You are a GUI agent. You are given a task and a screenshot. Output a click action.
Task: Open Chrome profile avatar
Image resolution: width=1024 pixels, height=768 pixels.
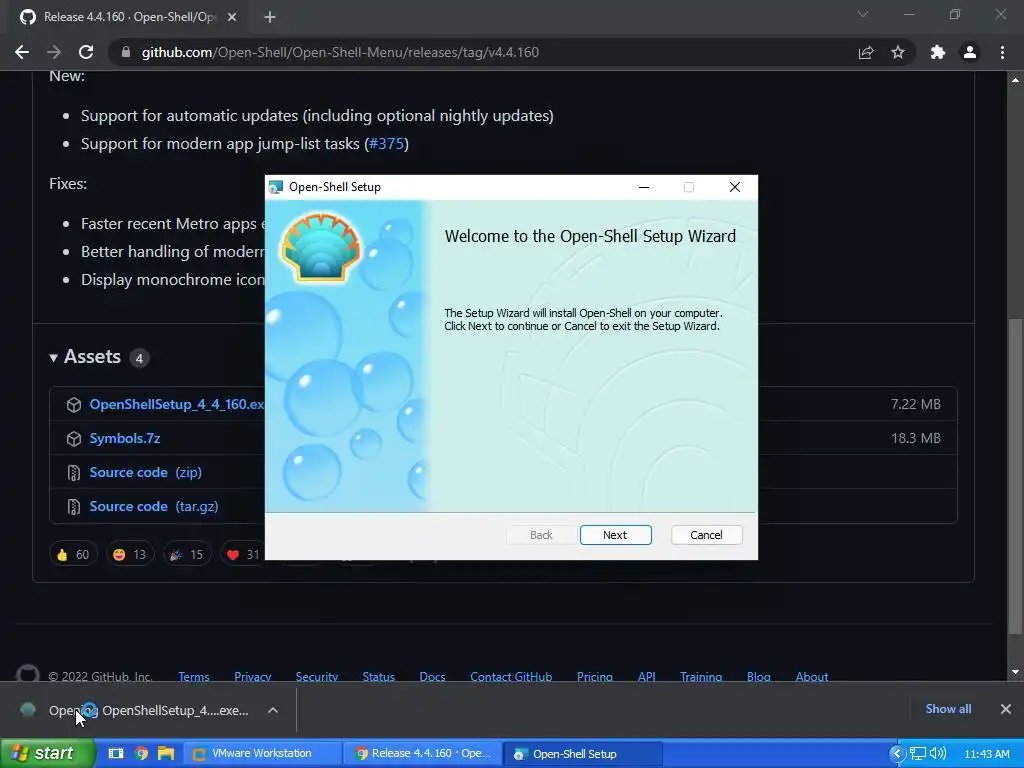970,52
